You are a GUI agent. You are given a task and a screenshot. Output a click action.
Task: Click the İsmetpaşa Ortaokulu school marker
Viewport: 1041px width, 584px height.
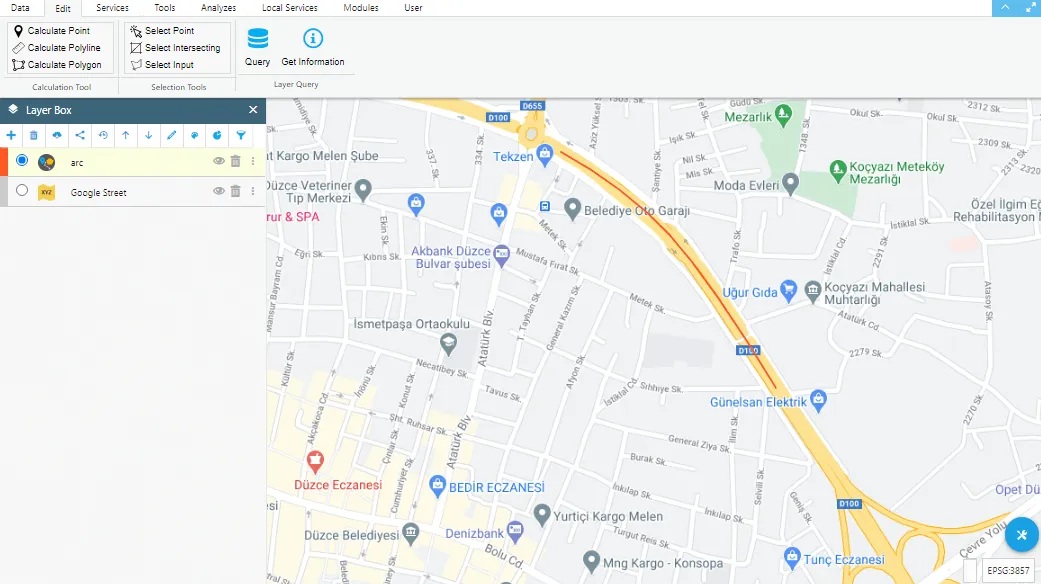448,342
